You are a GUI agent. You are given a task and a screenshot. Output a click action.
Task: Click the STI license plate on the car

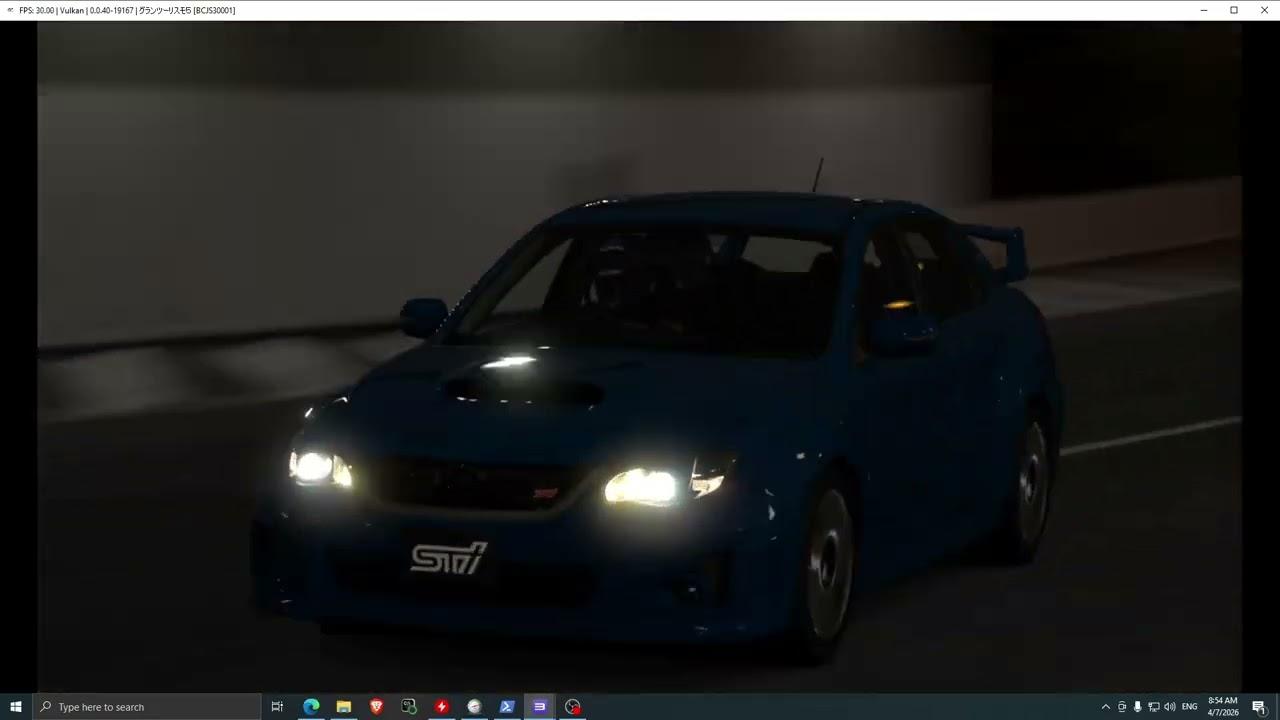(449, 558)
